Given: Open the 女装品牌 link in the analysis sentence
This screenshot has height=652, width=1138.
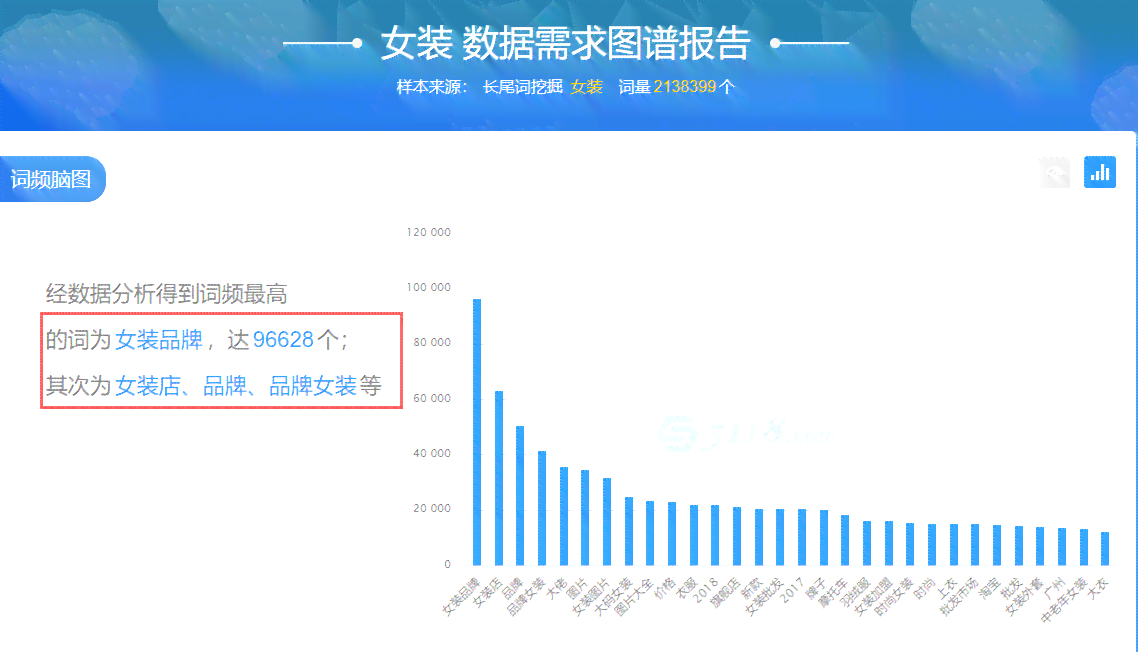Looking at the screenshot, I should pos(159,340).
